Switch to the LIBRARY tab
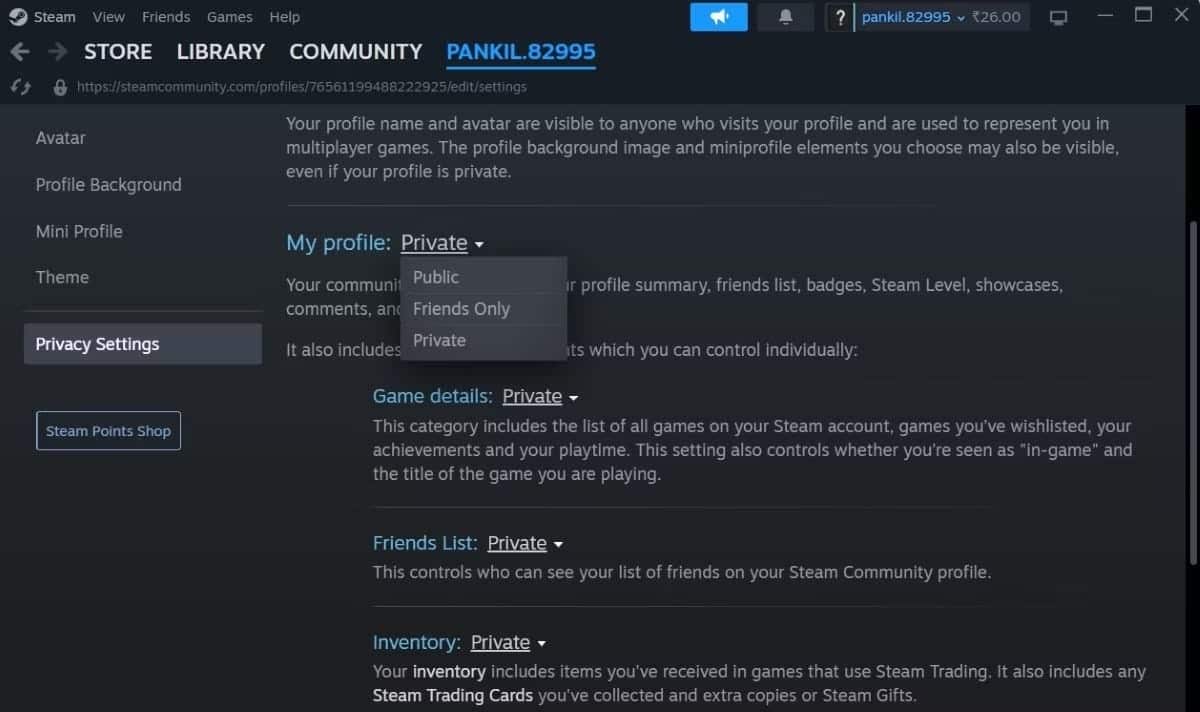 click(221, 51)
